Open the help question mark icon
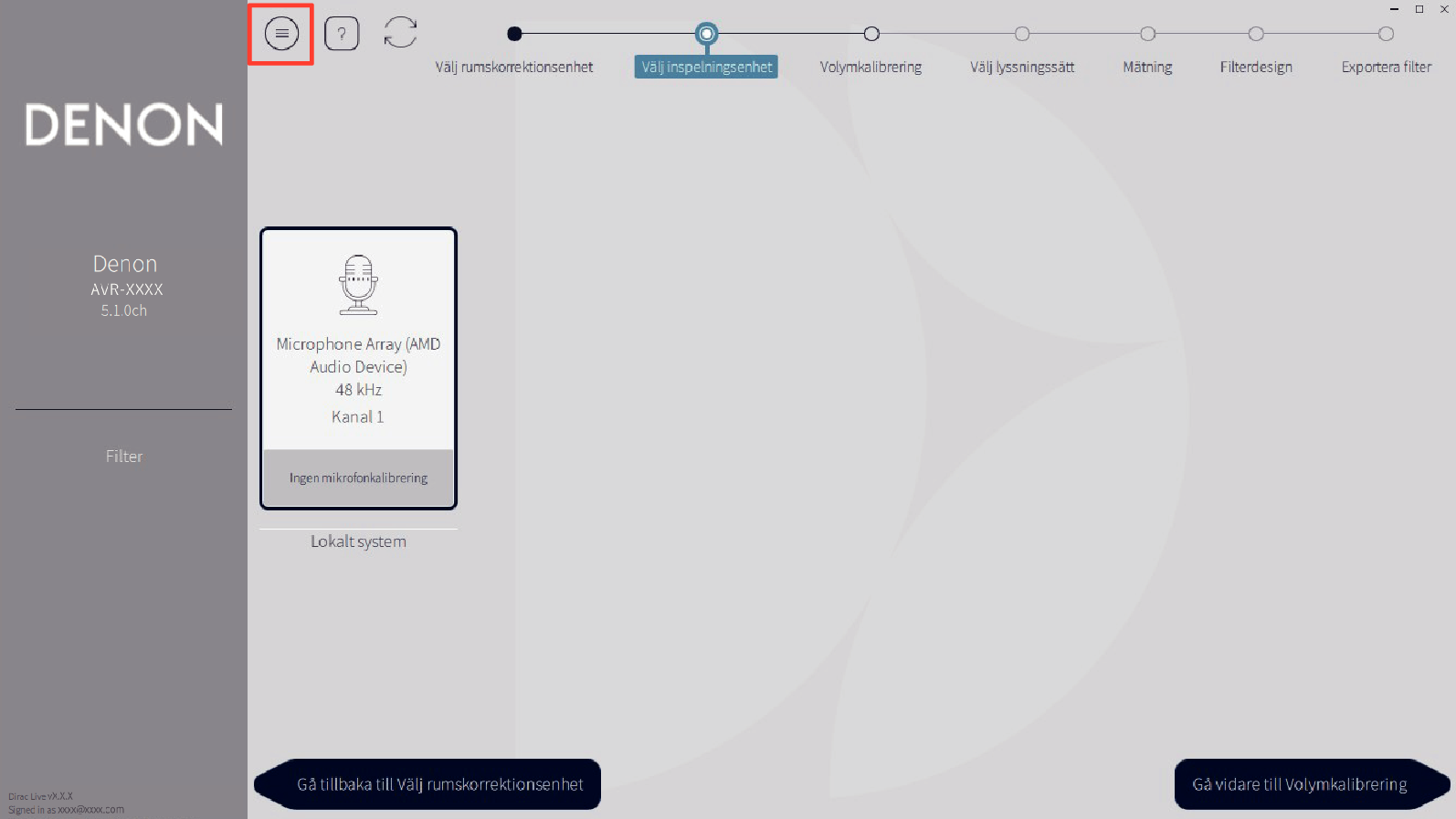The height and width of the screenshot is (819, 1456). [342, 34]
